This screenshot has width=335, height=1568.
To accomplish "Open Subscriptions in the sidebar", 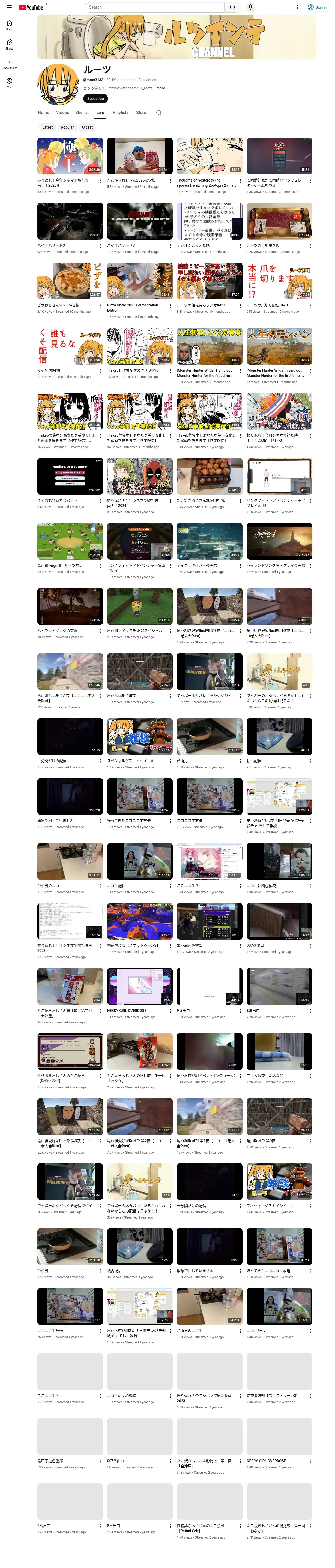I will [9, 63].
